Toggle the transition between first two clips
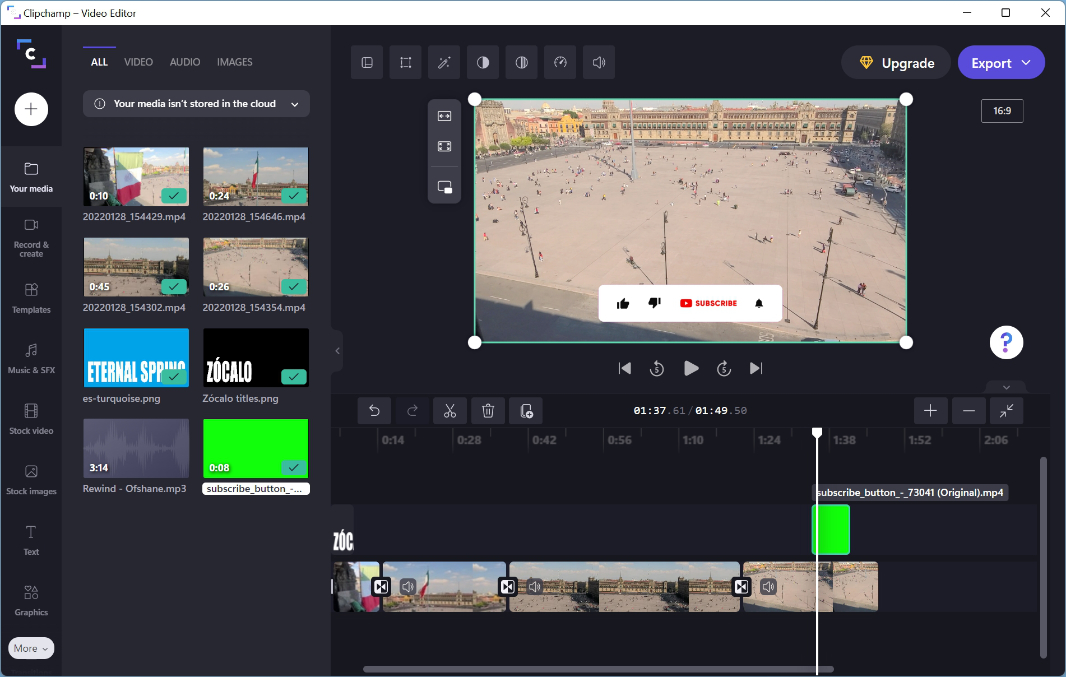This screenshot has width=1066, height=677. pyautogui.click(x=381, y=587)
